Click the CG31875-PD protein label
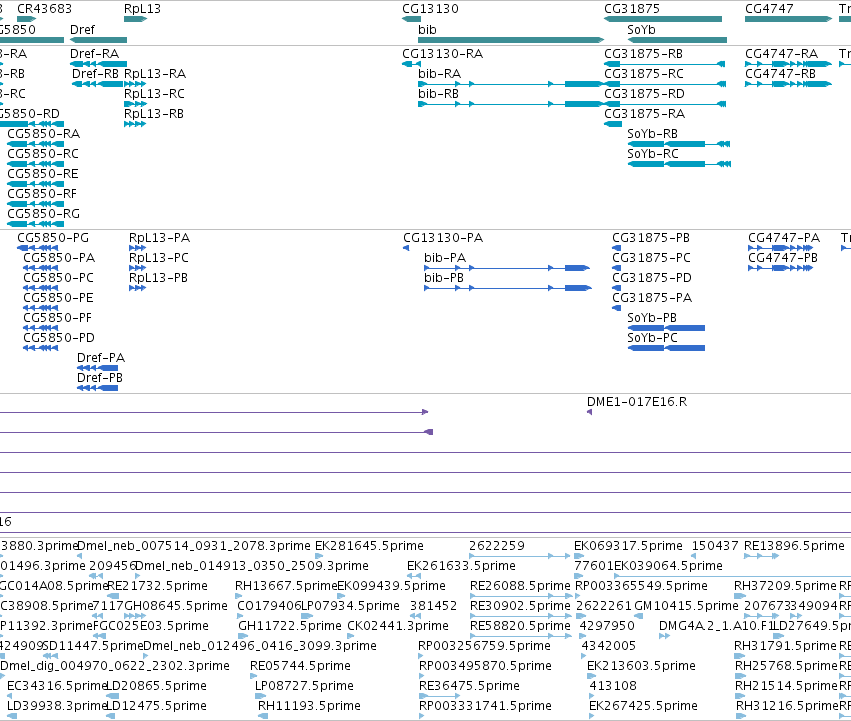851x721 pixels. click(652, 278)
